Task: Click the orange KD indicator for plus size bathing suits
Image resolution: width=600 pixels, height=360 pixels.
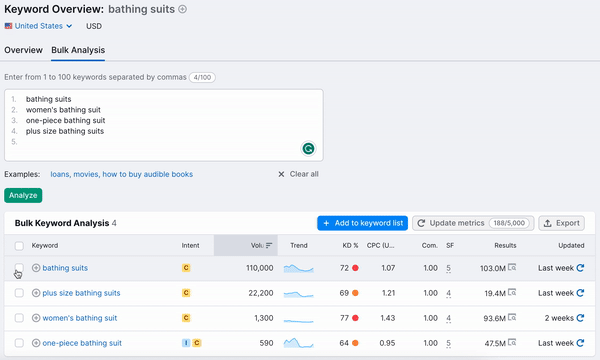Action: [x=355, y=293]
